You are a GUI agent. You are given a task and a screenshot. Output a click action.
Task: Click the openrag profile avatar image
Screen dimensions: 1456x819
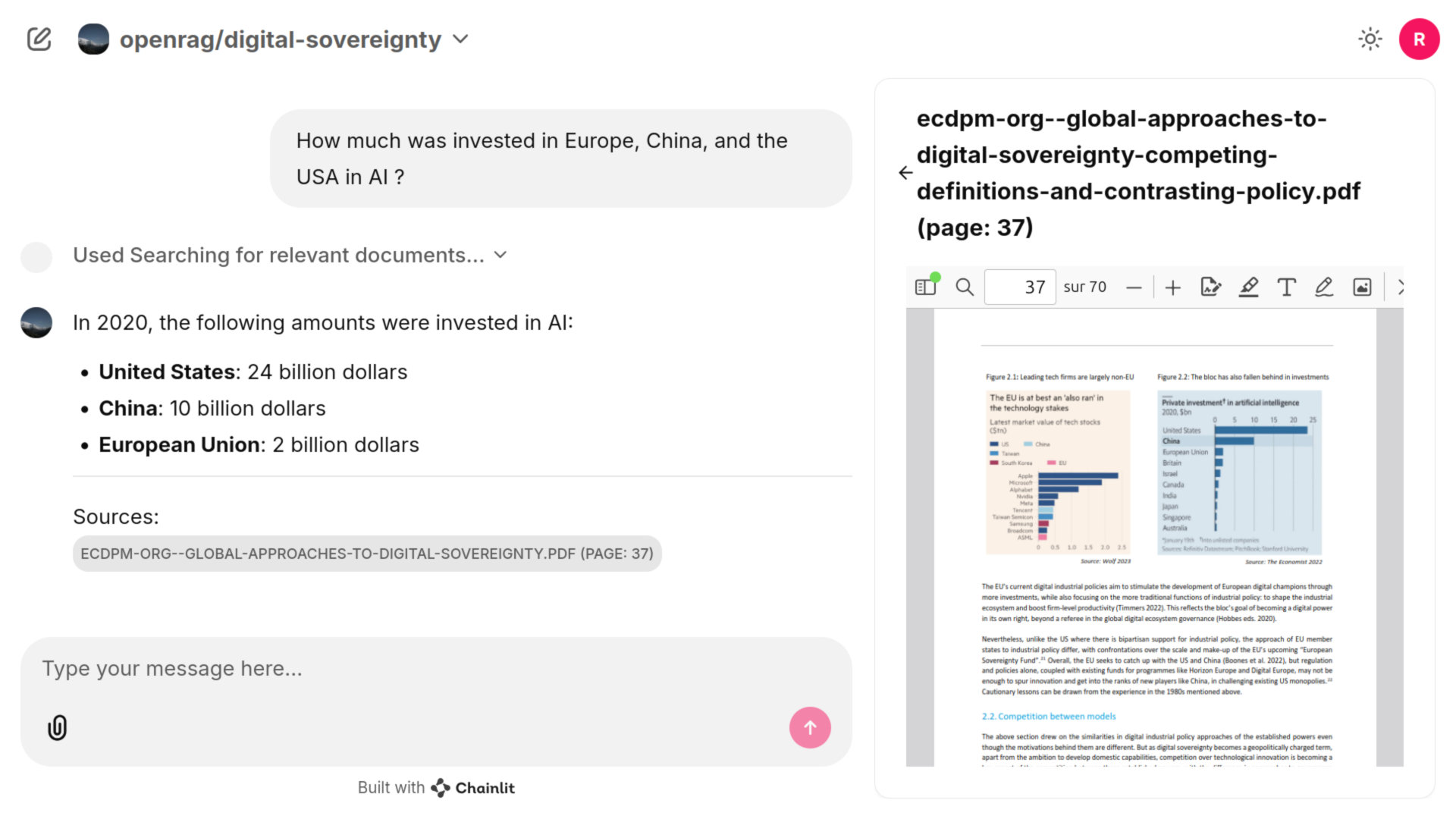pos(93,39)
